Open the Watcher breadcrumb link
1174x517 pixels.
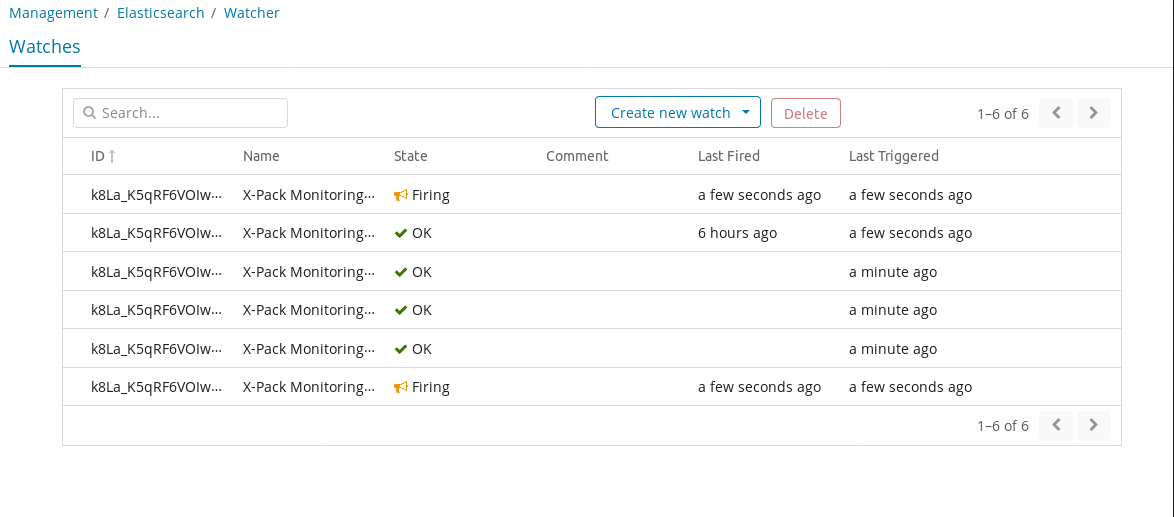252,13
